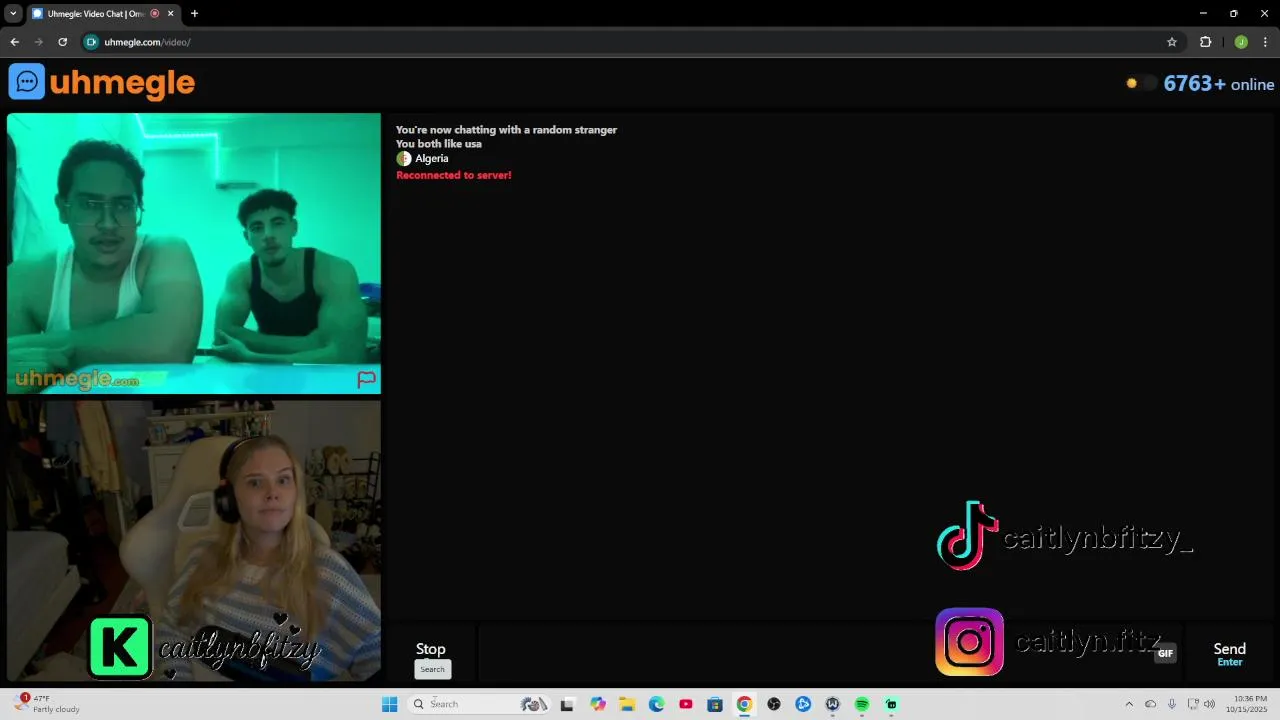Open Task View from the taskbar
This screenshot has height=720, width=1280.
[567, 704]
